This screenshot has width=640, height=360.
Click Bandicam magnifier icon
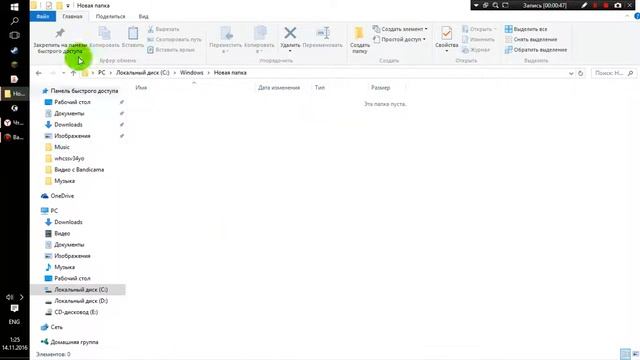point(496,5)
